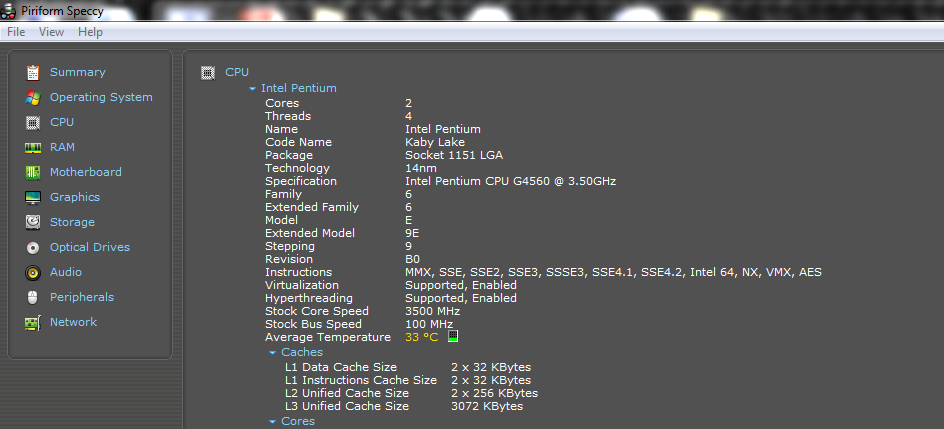Screen dimensions: 944x429
Task: Open the Help menu
Action: click(x=90, y=32)
